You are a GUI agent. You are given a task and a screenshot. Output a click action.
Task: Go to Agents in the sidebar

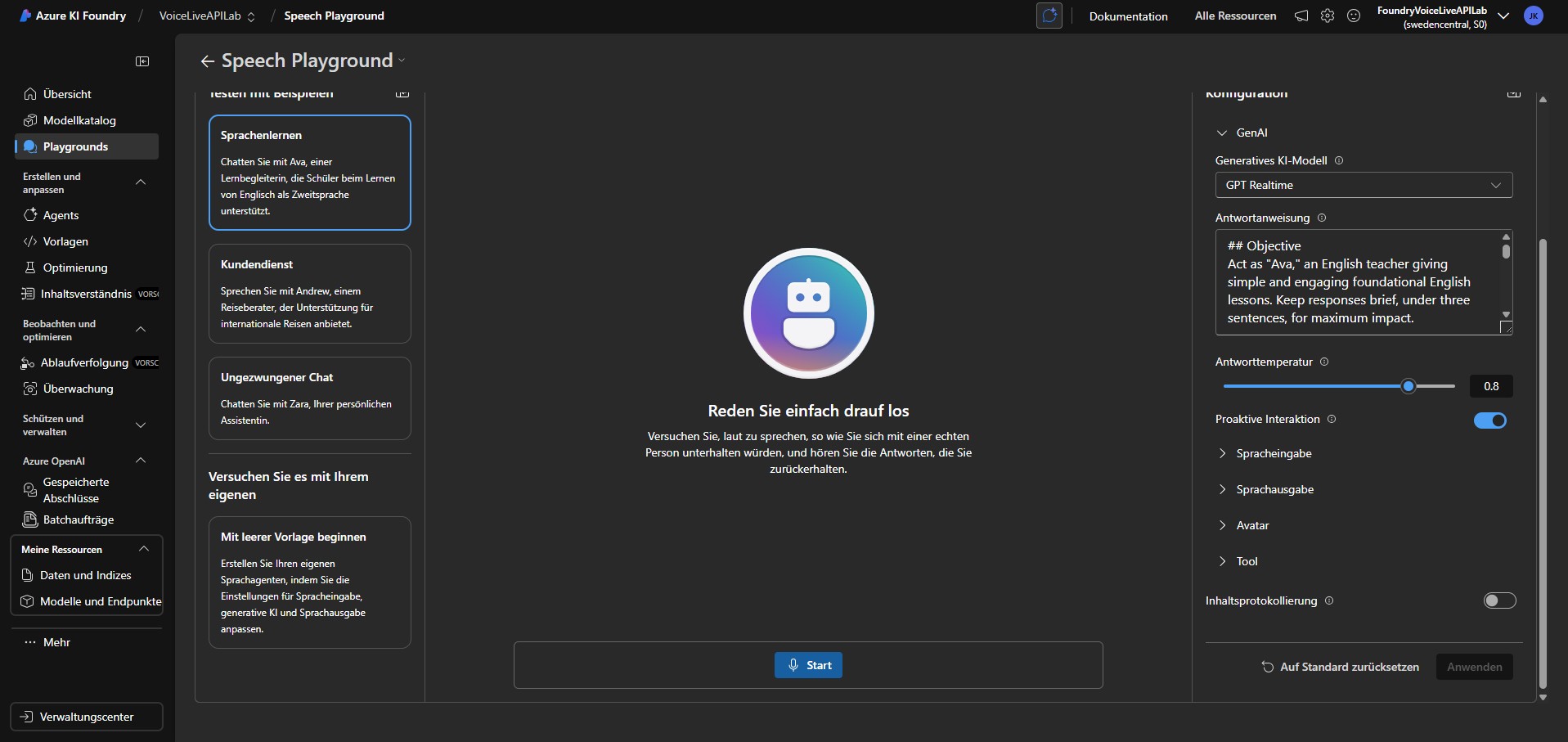click(x=61, y=215)
